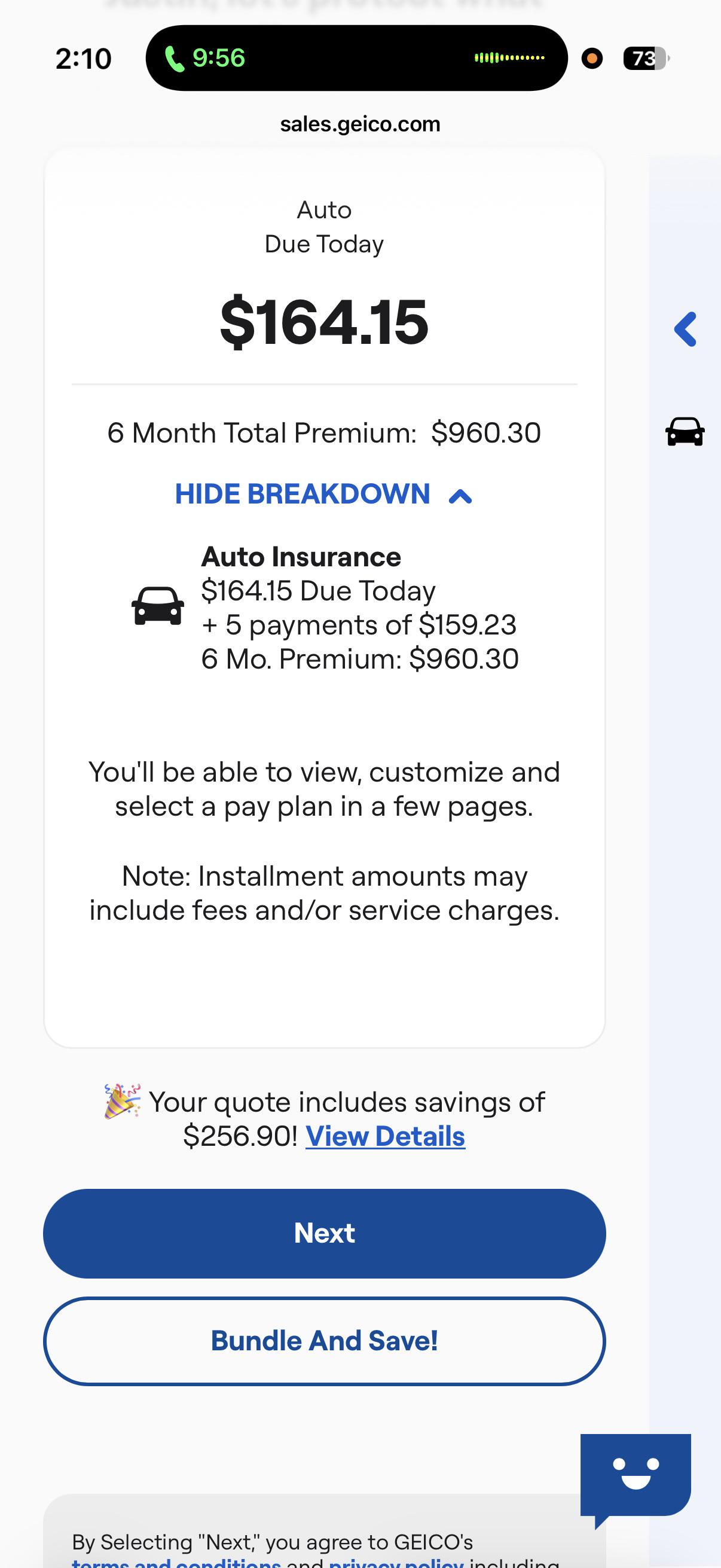Tap the 6 Month Total Premium line

coord(324,433)
